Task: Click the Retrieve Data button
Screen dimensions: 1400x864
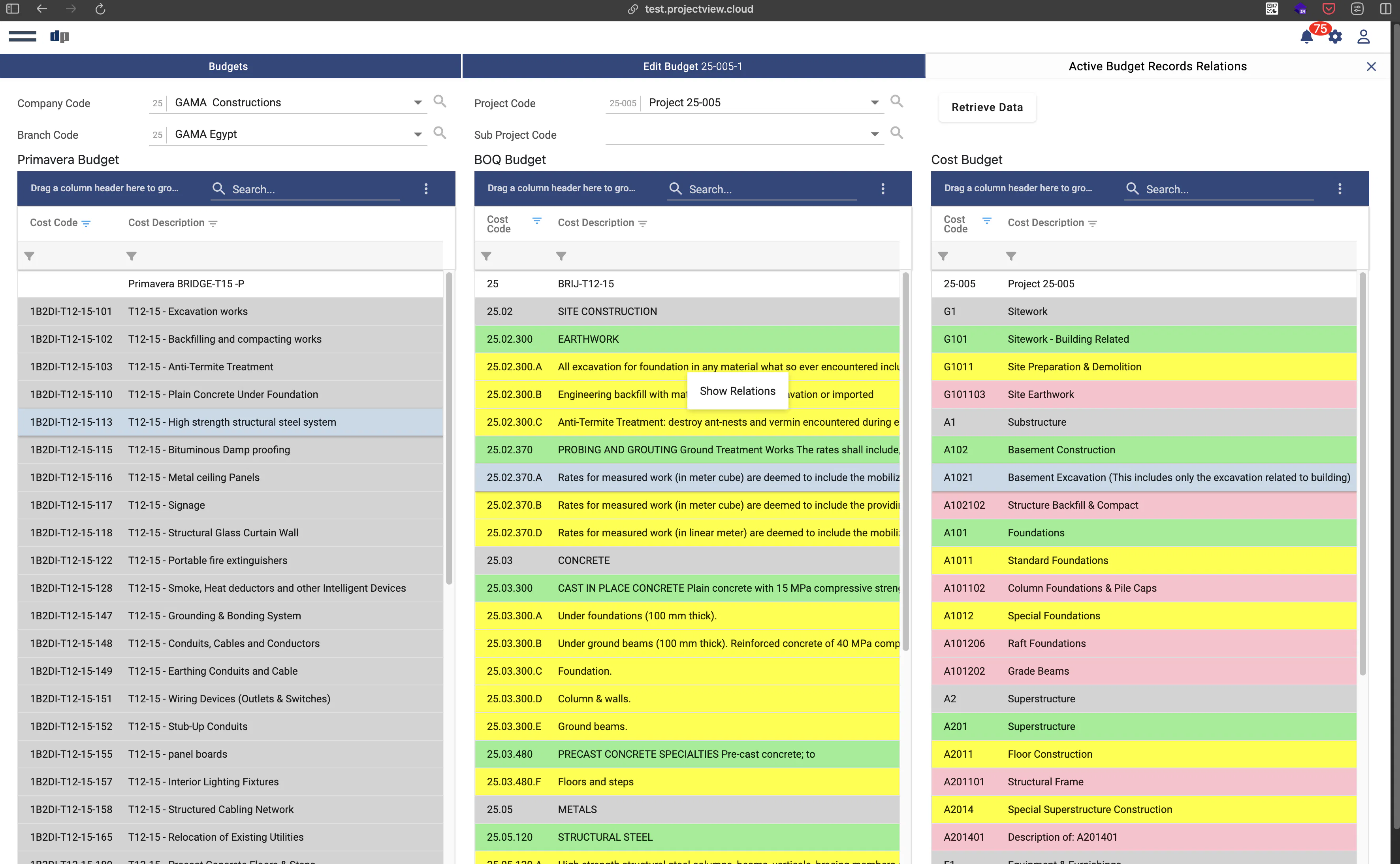Action: 987,108
